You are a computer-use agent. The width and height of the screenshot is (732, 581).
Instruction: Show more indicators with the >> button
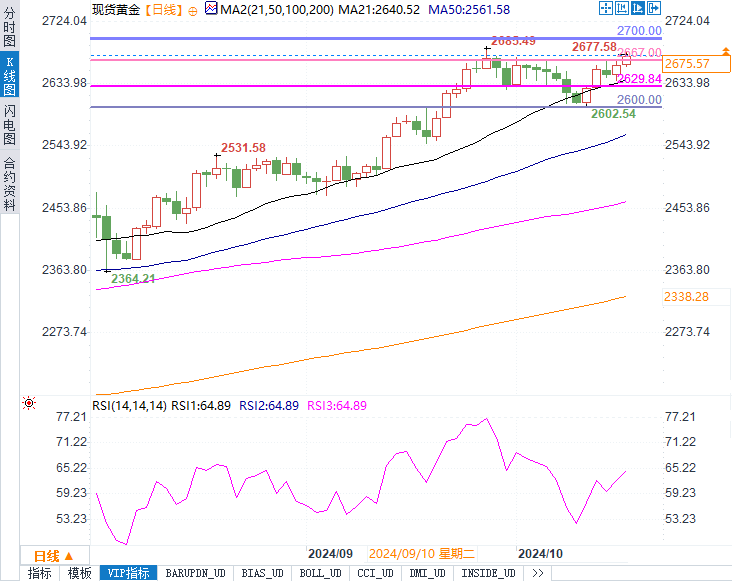coord(537,573)
